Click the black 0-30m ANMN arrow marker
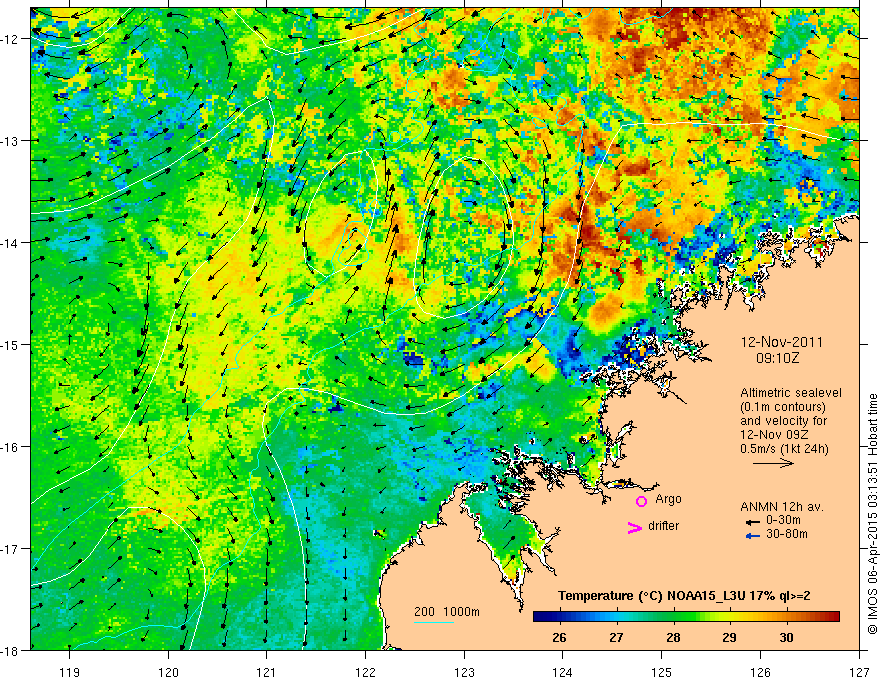 (x=753, y=522)
